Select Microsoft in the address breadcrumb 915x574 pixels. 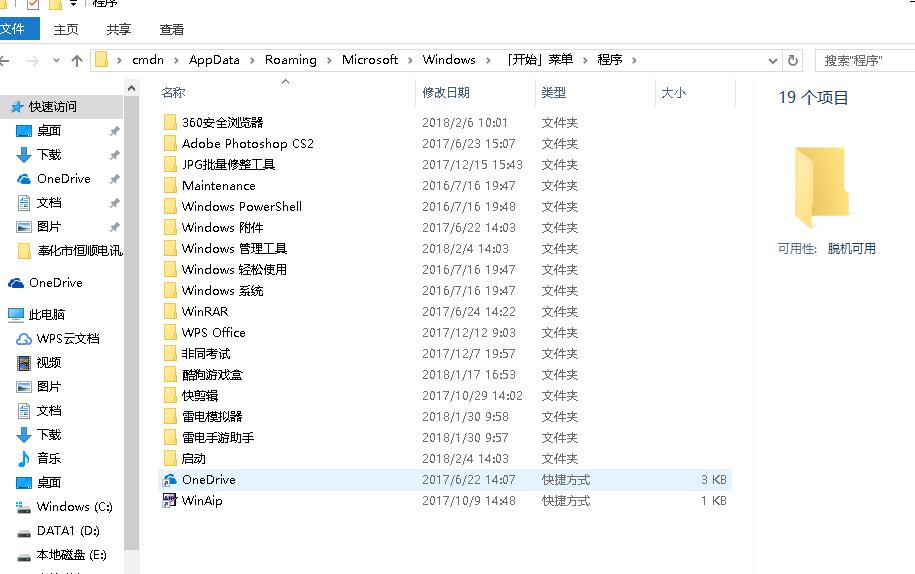(370, 60)
